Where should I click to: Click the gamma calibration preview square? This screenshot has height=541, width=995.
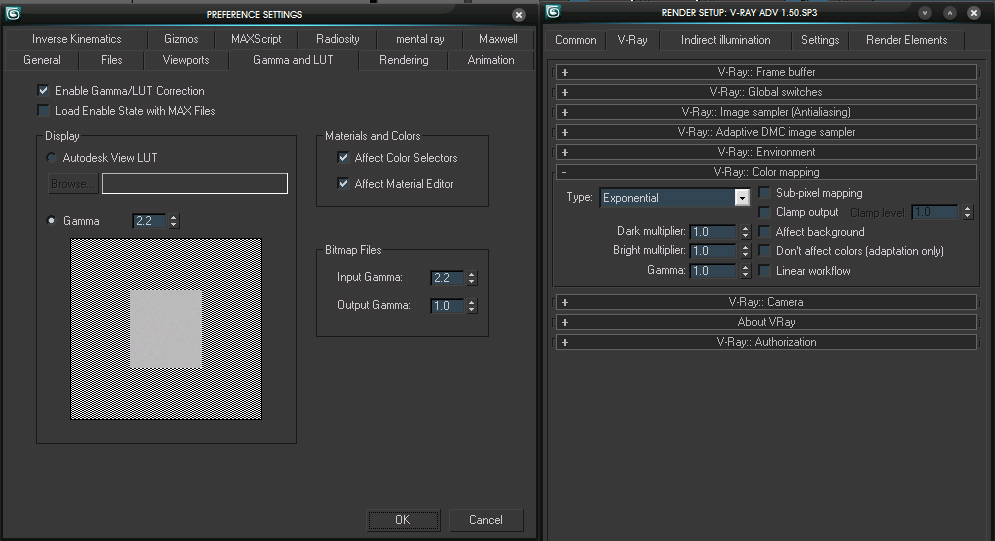[x=166, y=329]
